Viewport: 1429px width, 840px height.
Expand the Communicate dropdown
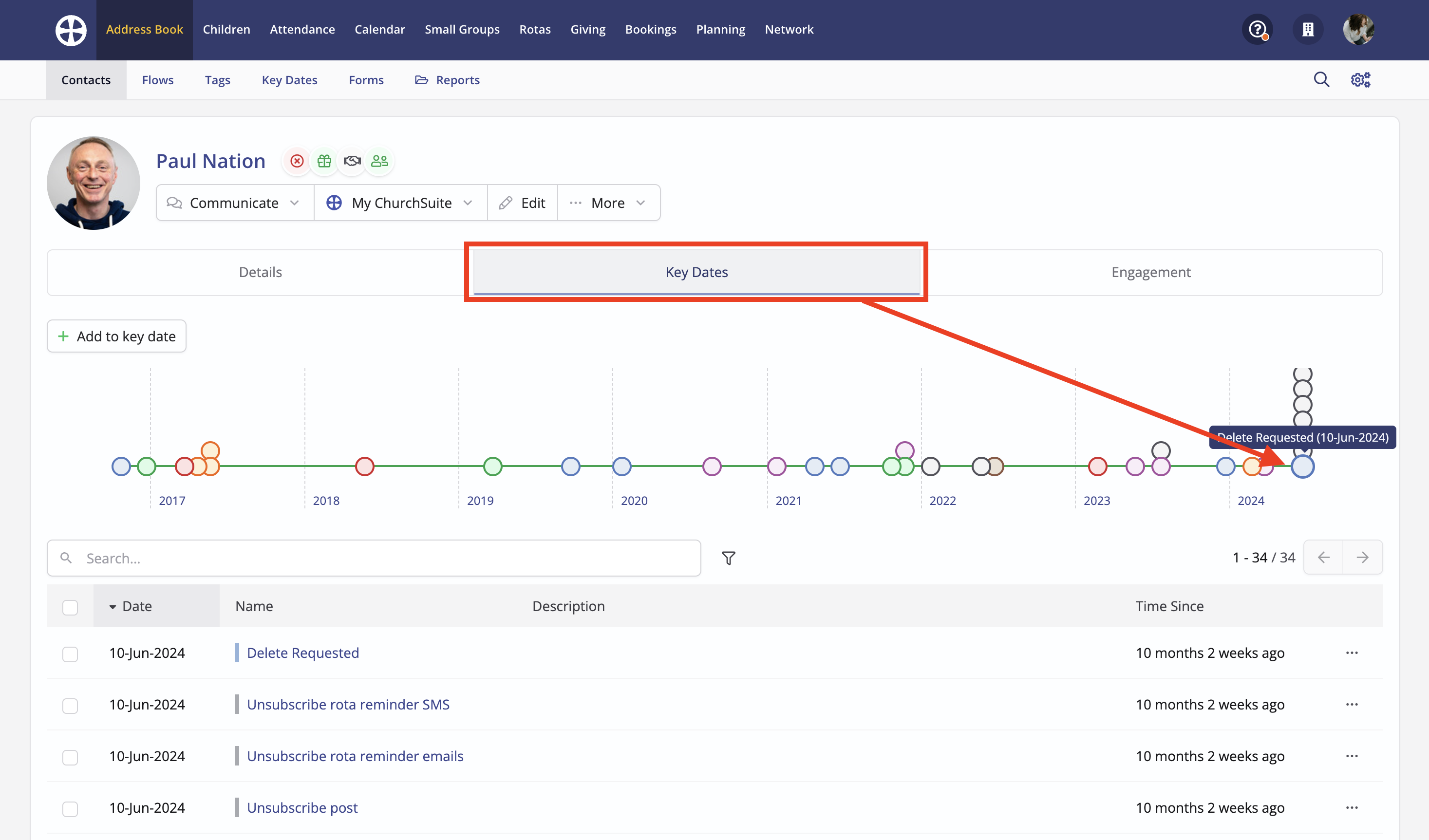click(234, 203)
